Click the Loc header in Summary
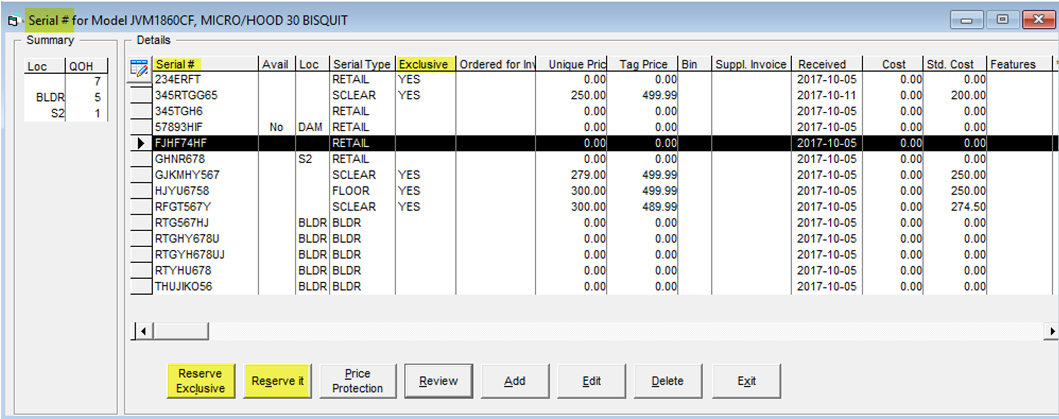The height and width of the screenshot is (419, 1059). (x=44, y=67)
